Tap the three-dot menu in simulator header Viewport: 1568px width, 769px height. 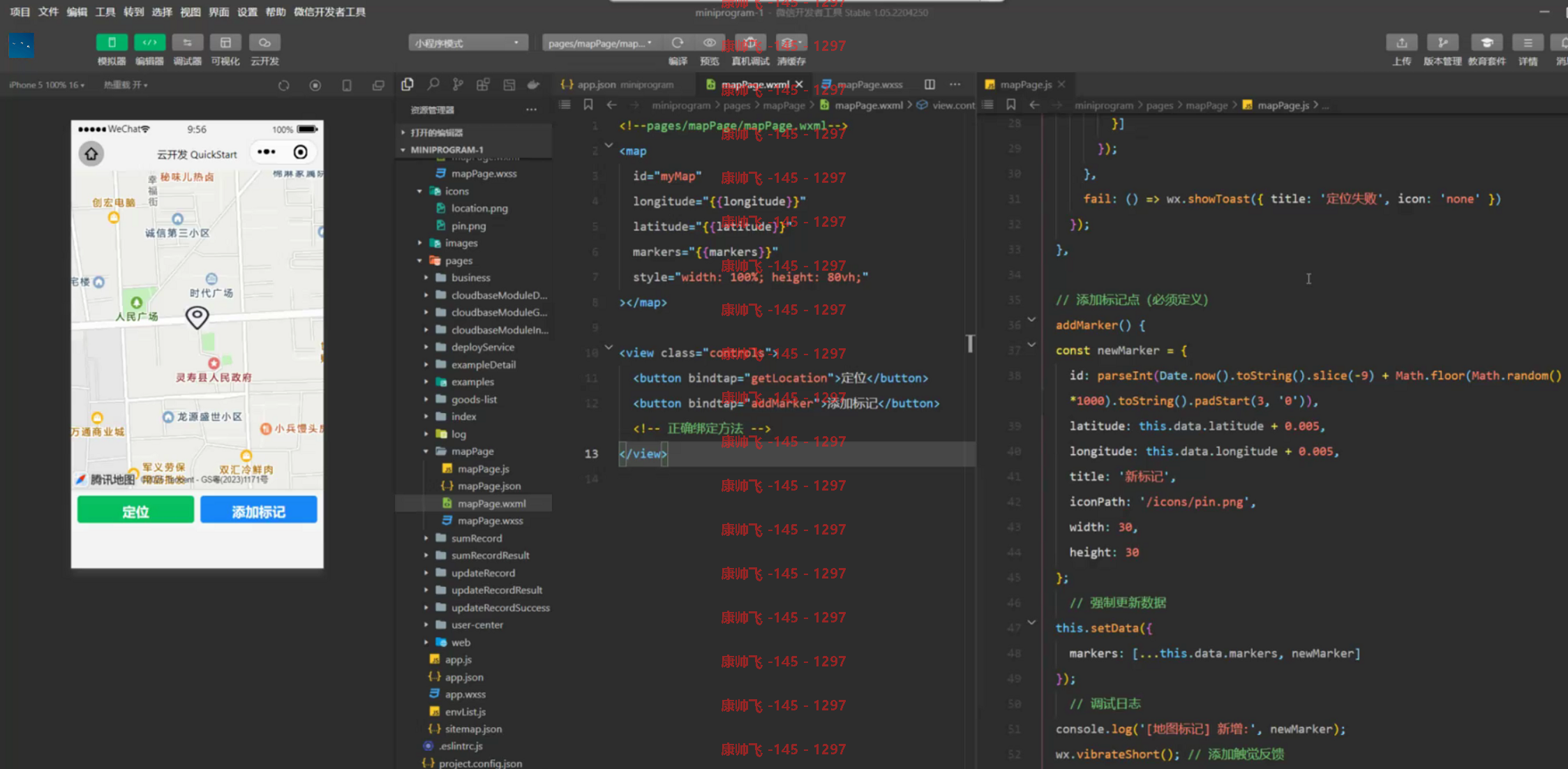tap(267, 152)
